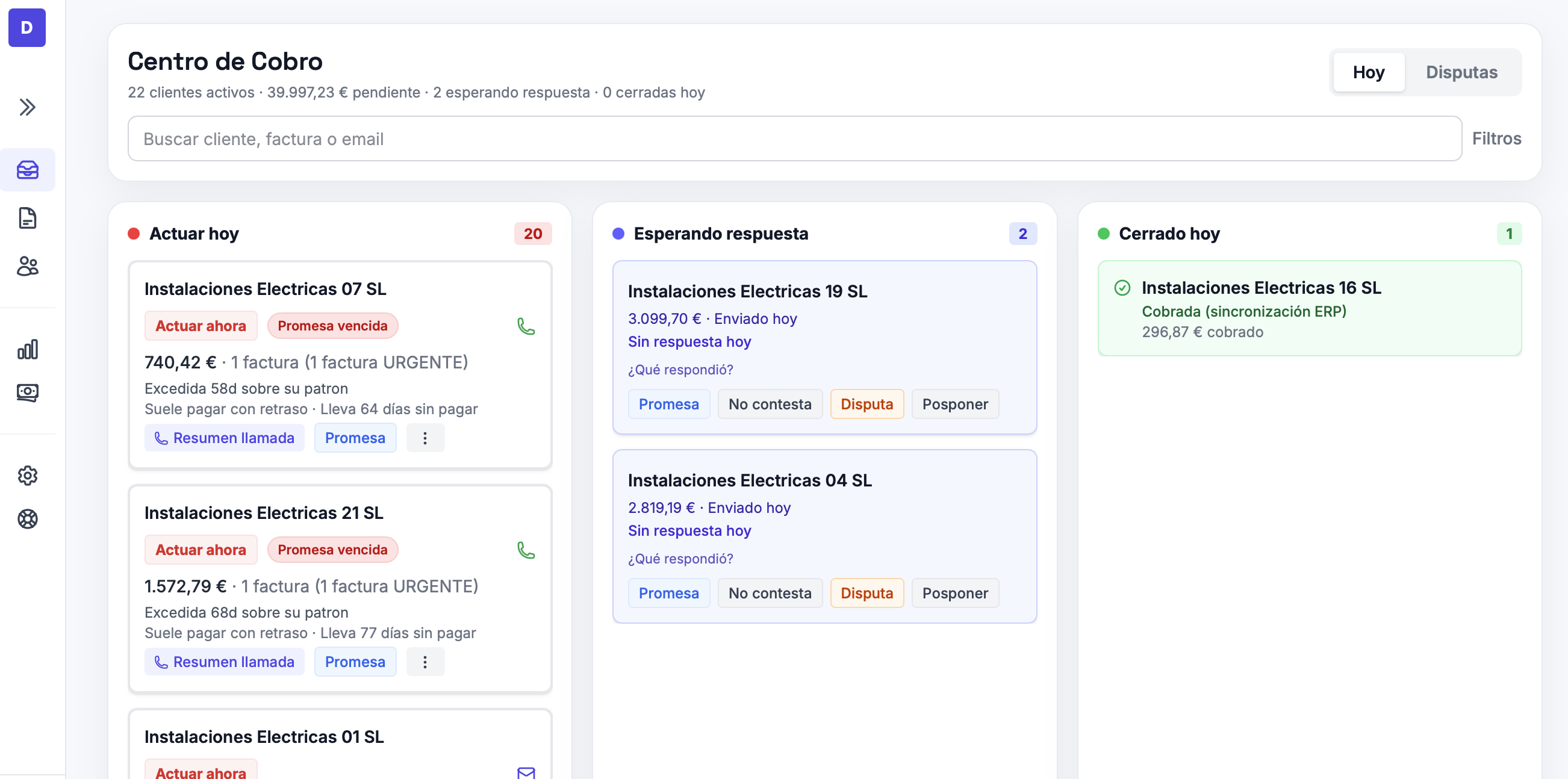Image resolution: width=1568 pixels, height=779 pixels.
Task: Click the 296,87 € cobrado text
Action: [1202, 332]
